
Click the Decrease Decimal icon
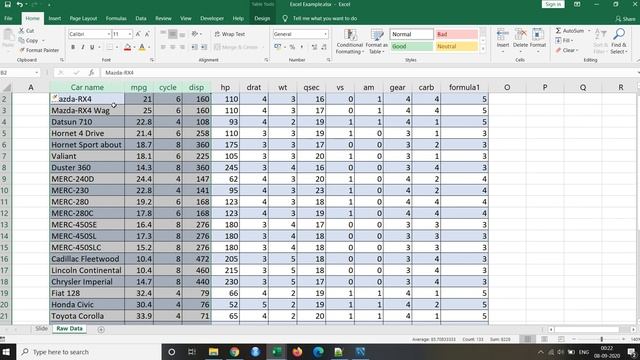tap(324, 47)
